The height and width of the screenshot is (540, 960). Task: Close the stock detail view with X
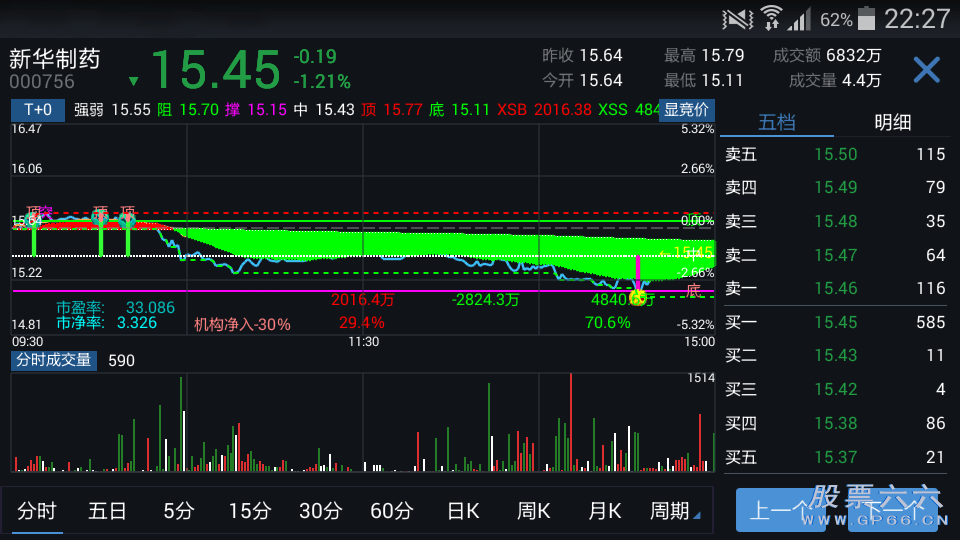(926, 70)
